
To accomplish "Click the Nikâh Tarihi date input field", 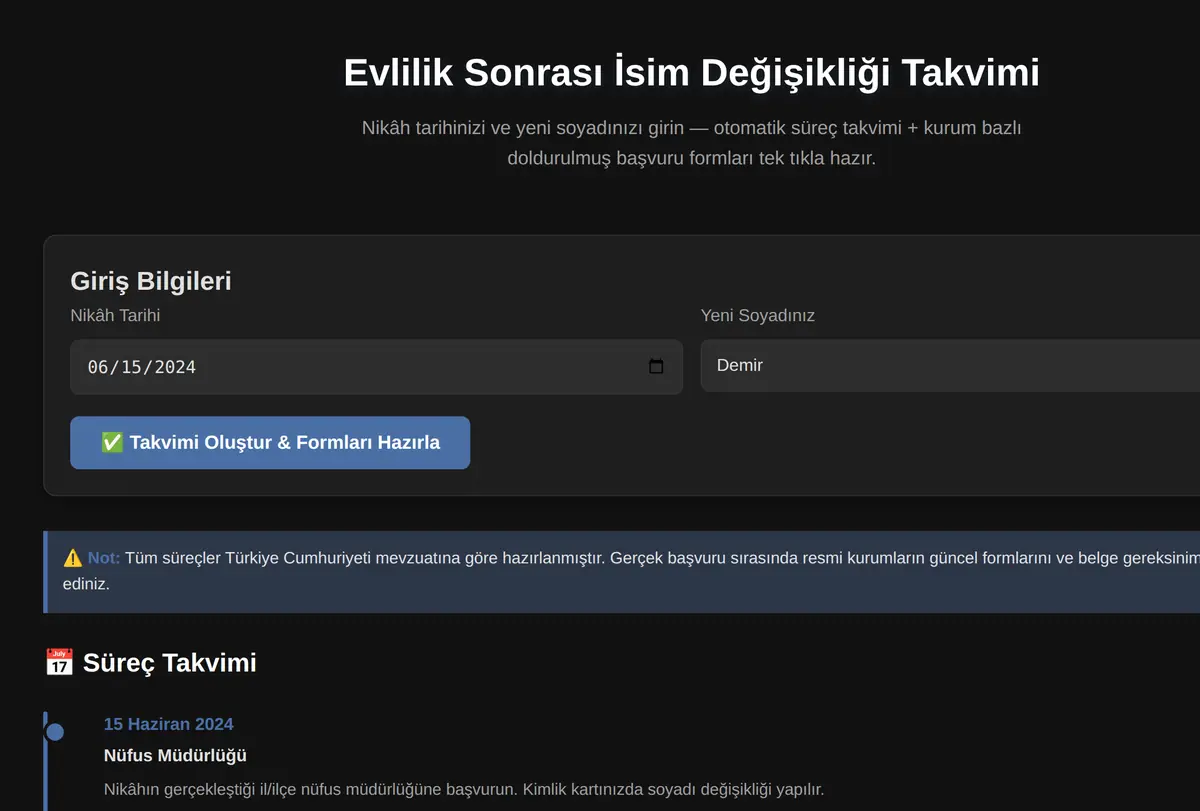I will (376, 366).
